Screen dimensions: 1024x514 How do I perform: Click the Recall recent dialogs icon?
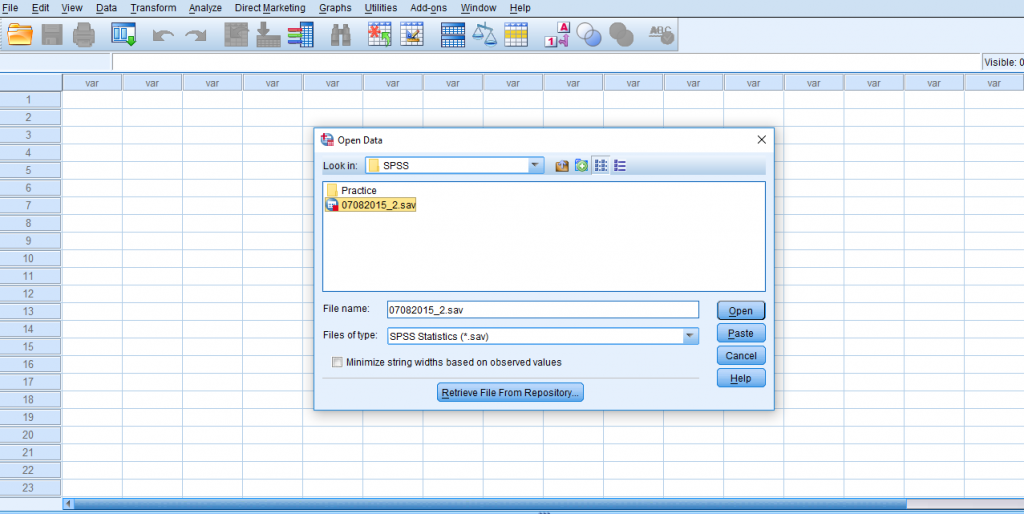pos(124,35)
